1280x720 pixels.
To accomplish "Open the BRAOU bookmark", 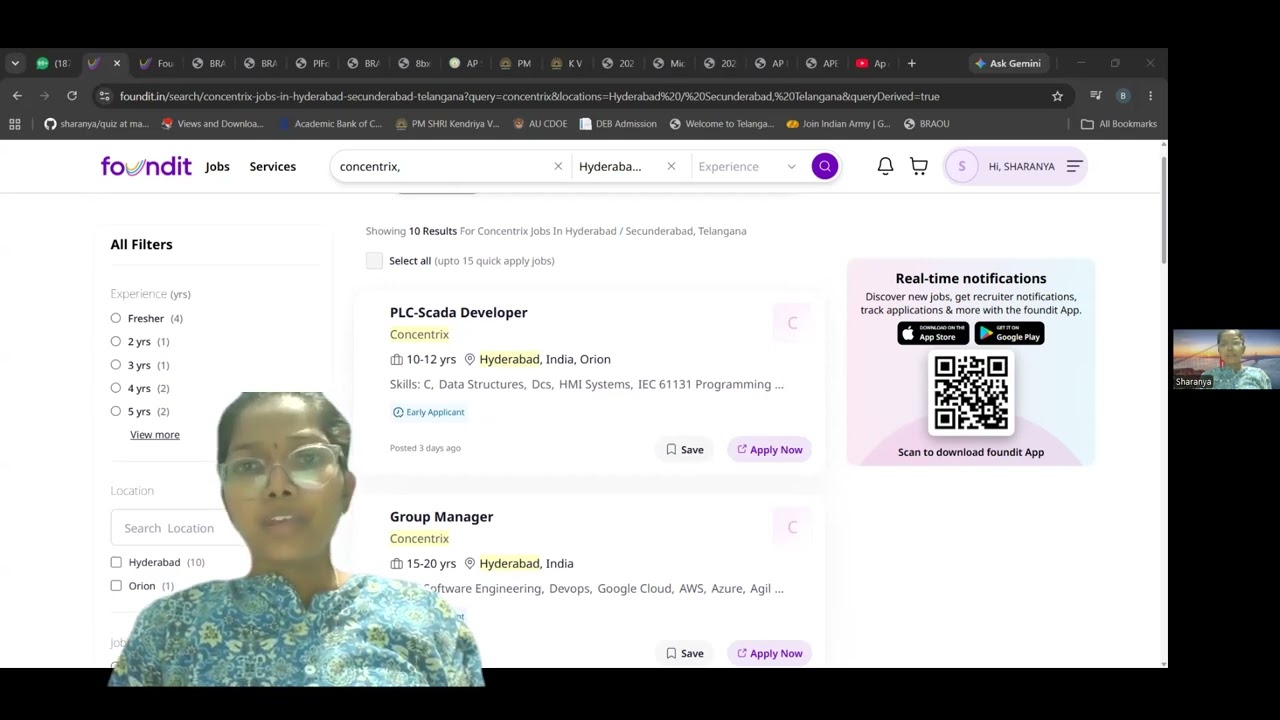I will pos(926,124).
